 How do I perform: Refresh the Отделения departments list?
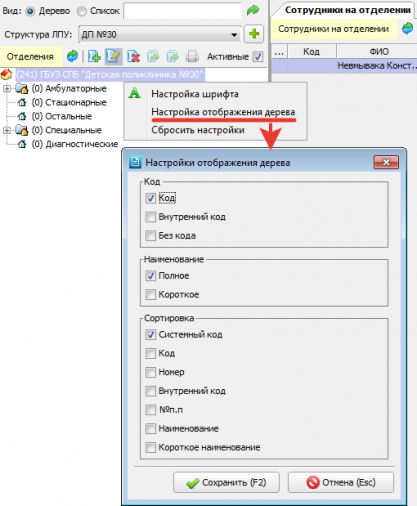tap(72, 56)
